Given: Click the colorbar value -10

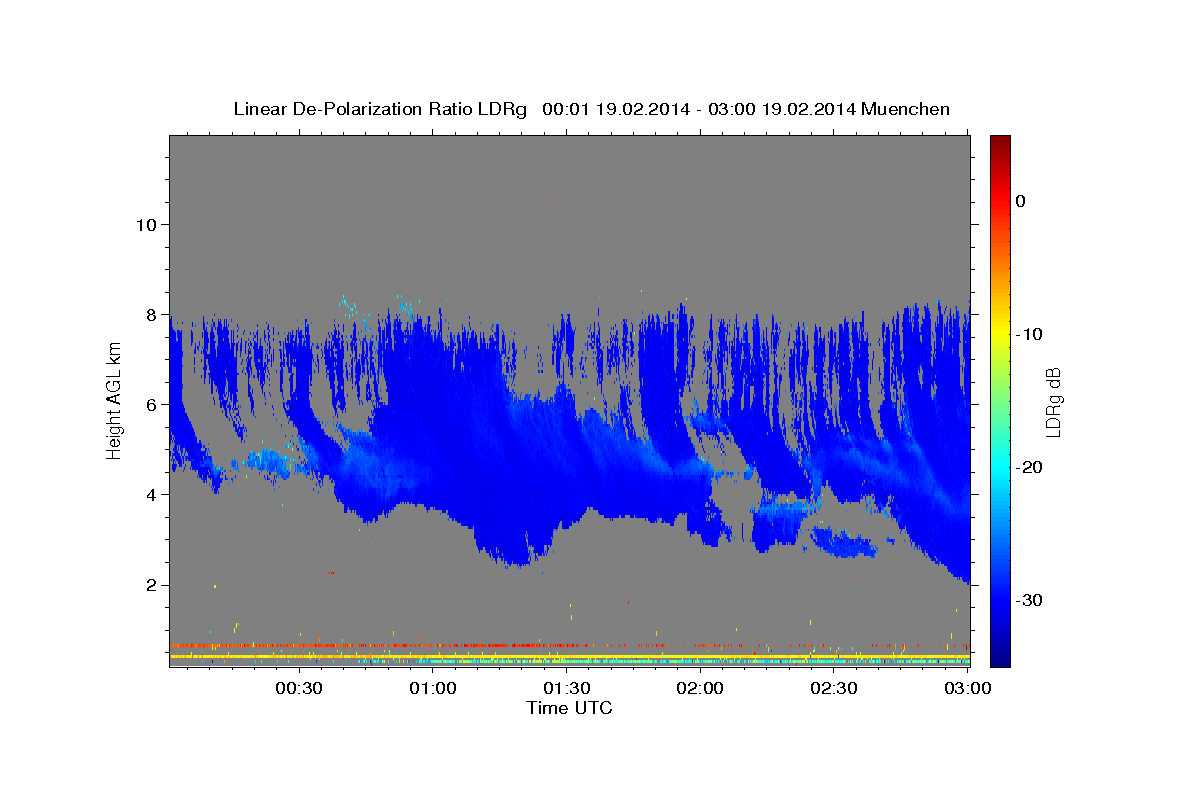Looking at the screenshot, I should pyautogui.click(x=1029, y=334).
